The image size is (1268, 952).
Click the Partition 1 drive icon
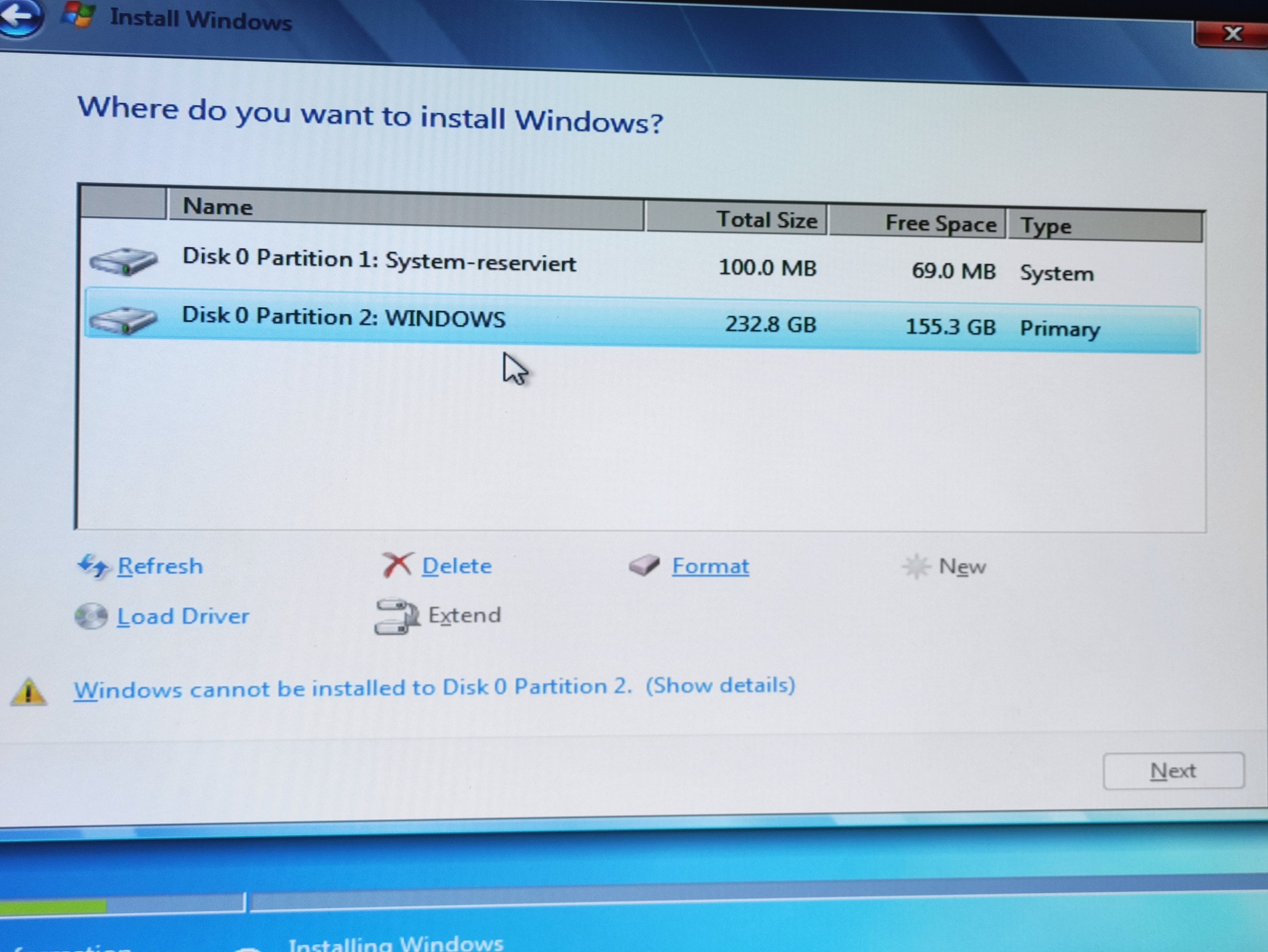pos(123,261)
